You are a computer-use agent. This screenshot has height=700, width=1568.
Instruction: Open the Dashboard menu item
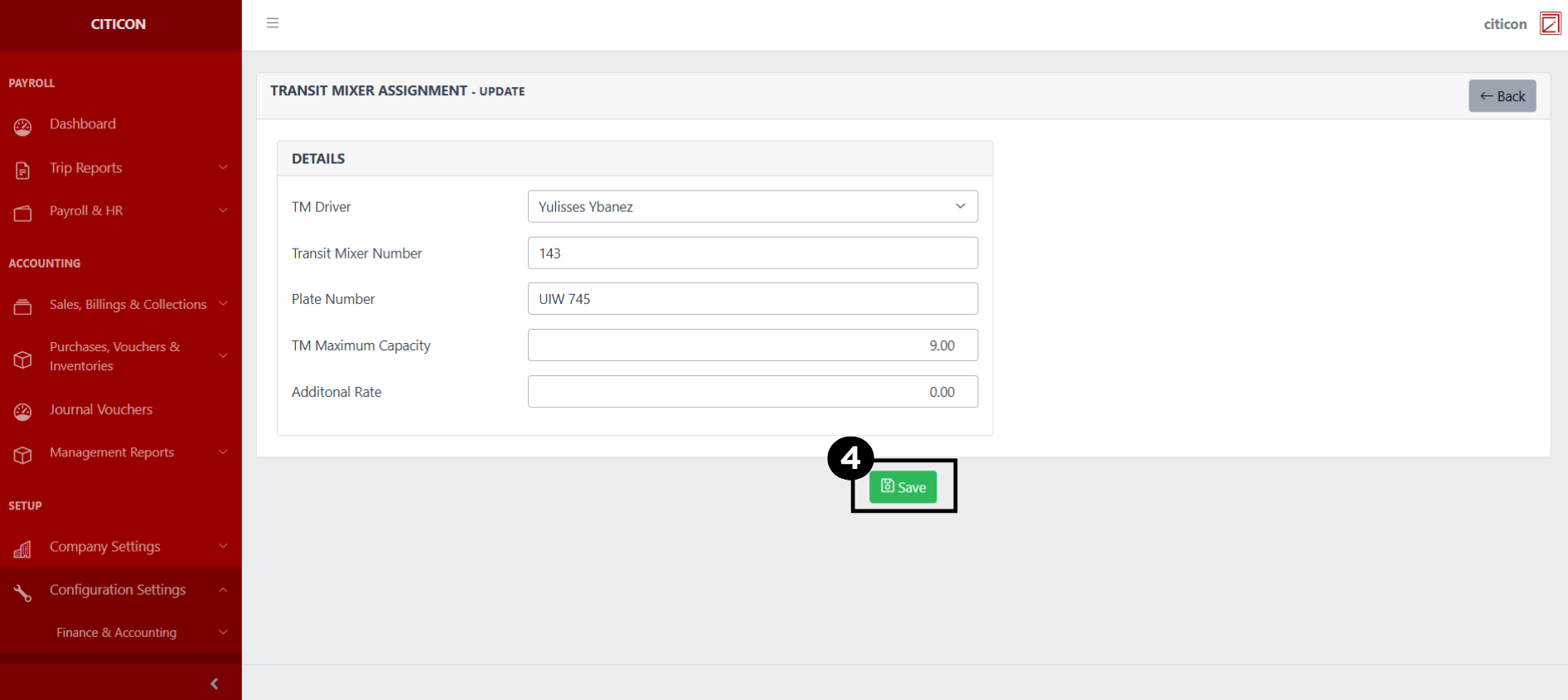83,124
